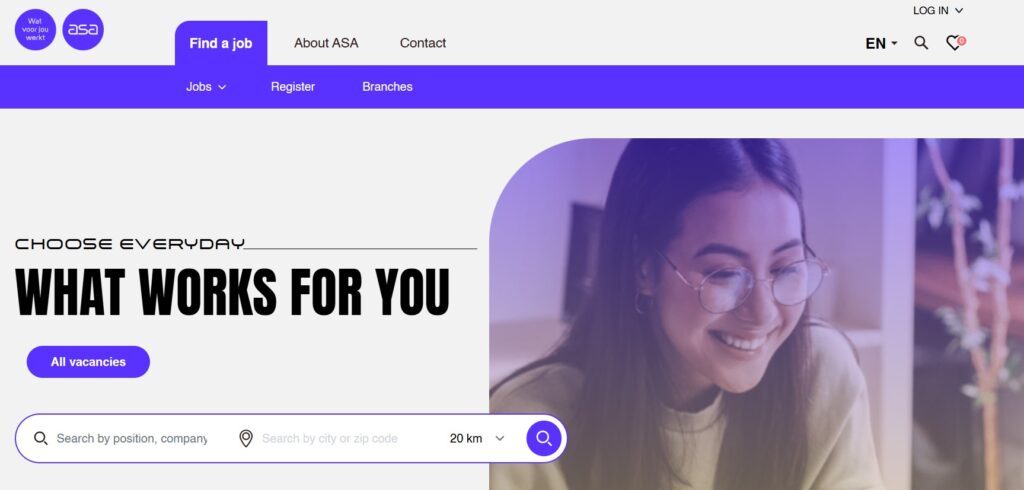
Task: Click the 'Wat voor jou werkt' circle logo
Action: pos(35,29)
